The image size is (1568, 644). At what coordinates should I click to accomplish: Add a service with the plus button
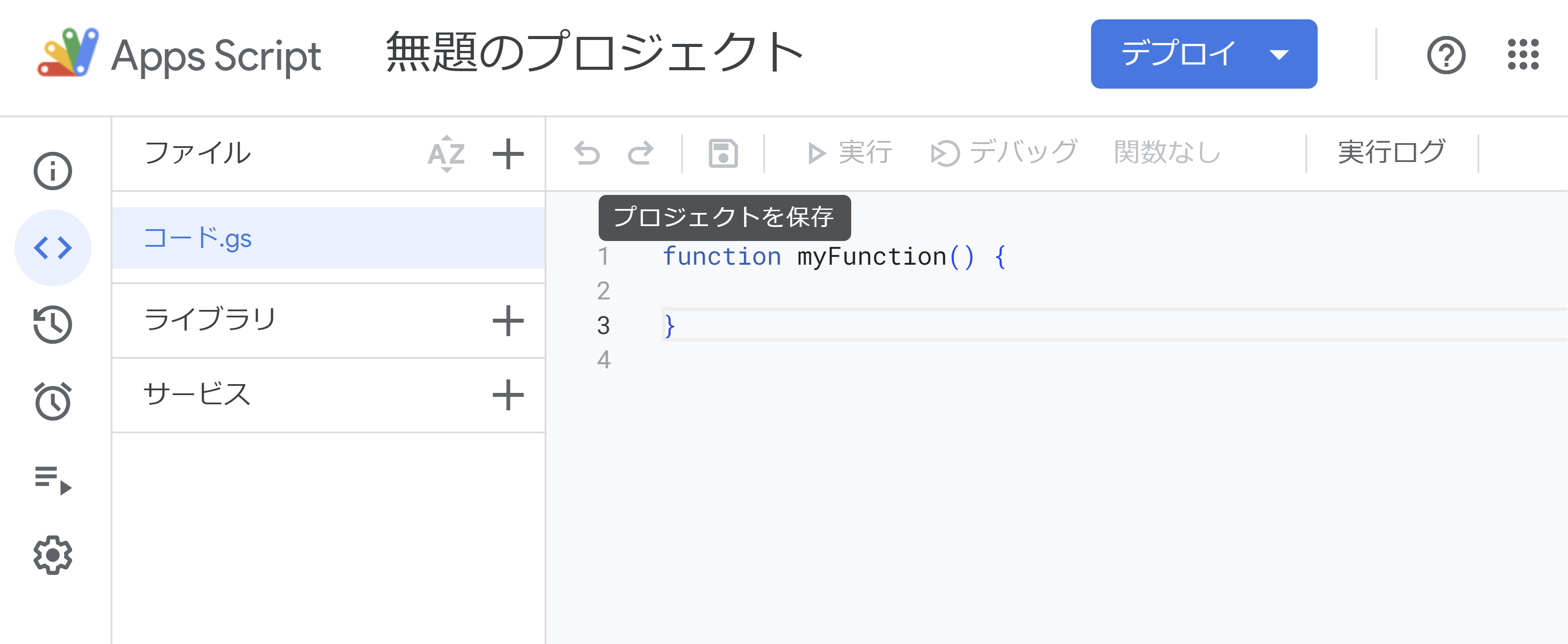tap(508, 395)
